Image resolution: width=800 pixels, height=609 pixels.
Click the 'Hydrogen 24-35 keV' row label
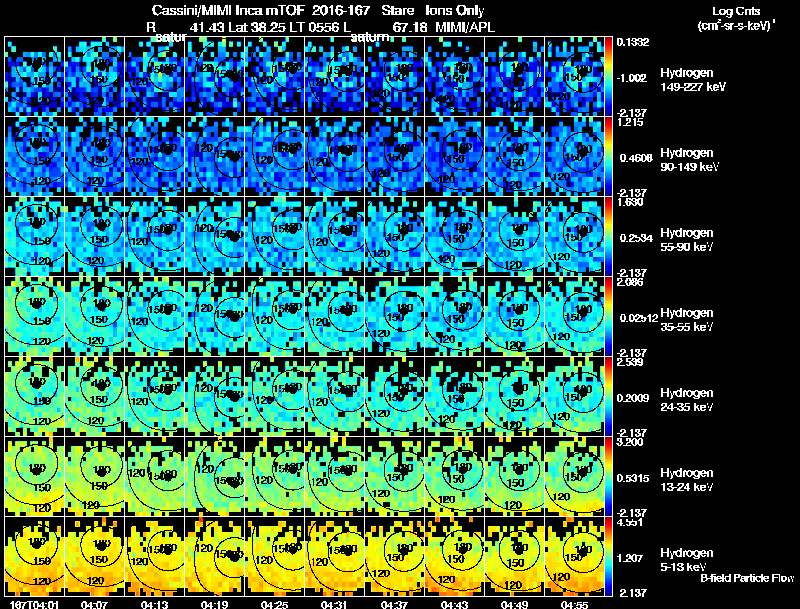[x=687, y=400]
